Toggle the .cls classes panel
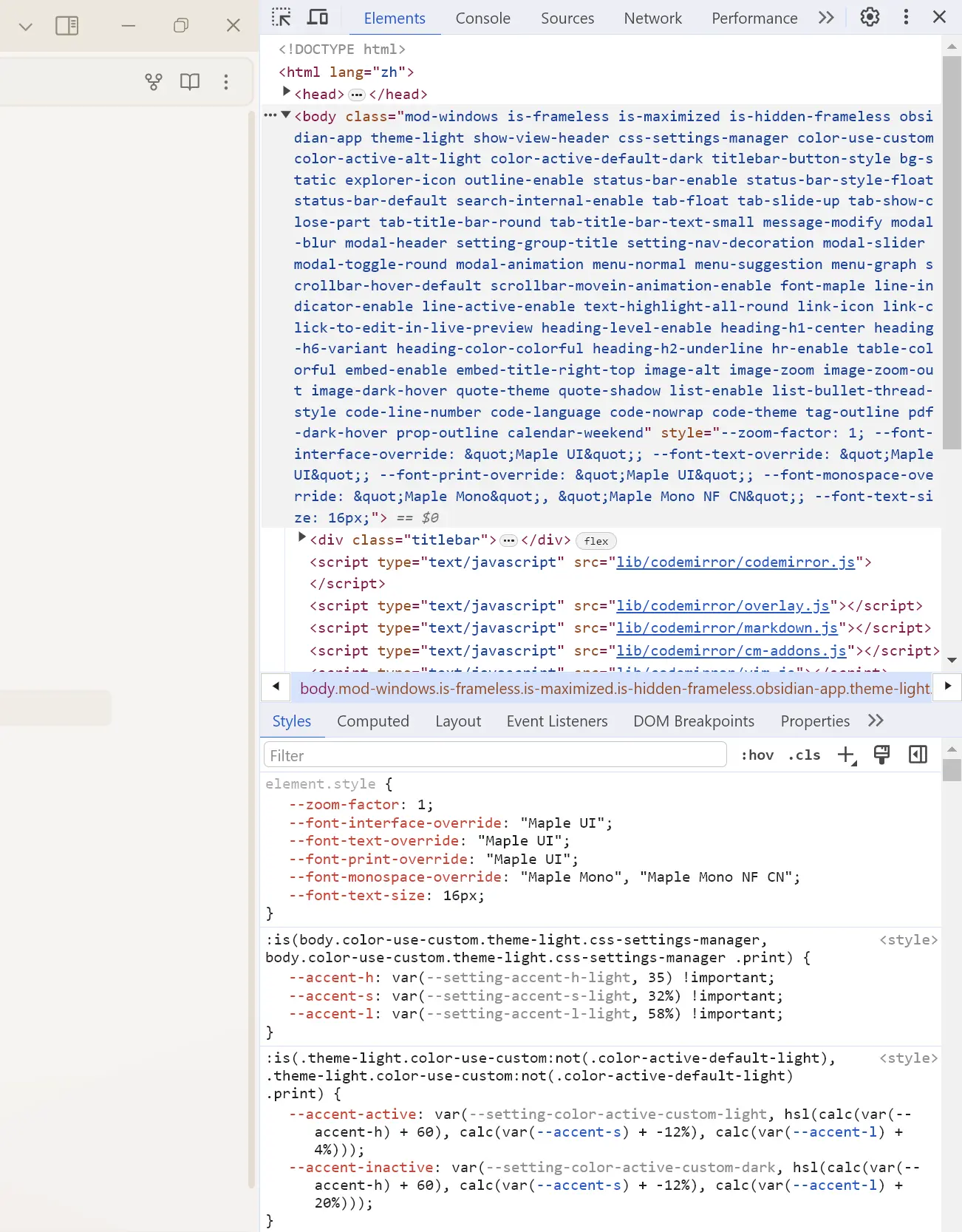962x1232 pixels. 804,755
